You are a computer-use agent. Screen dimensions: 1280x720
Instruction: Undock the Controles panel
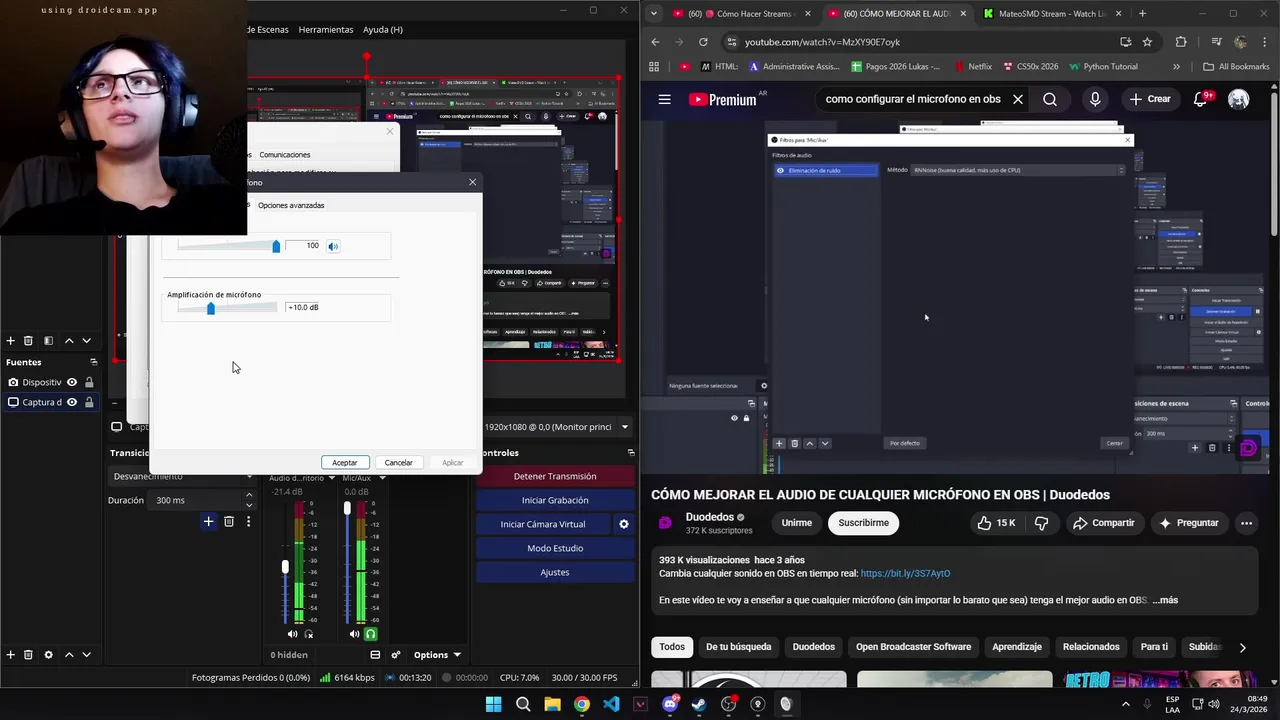pos(630,452)
